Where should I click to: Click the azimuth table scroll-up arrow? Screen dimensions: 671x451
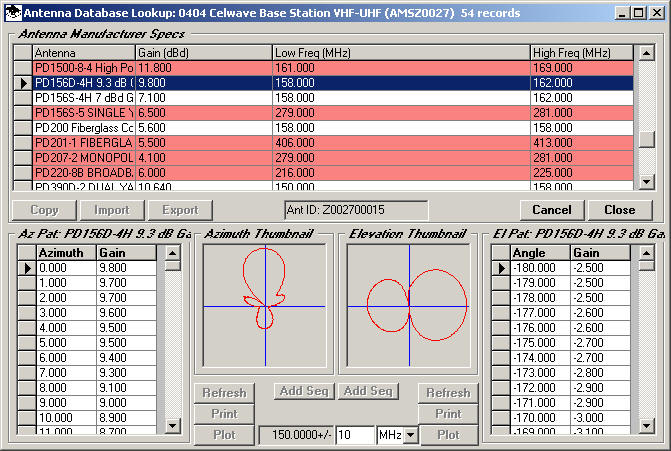coord(172,252)
